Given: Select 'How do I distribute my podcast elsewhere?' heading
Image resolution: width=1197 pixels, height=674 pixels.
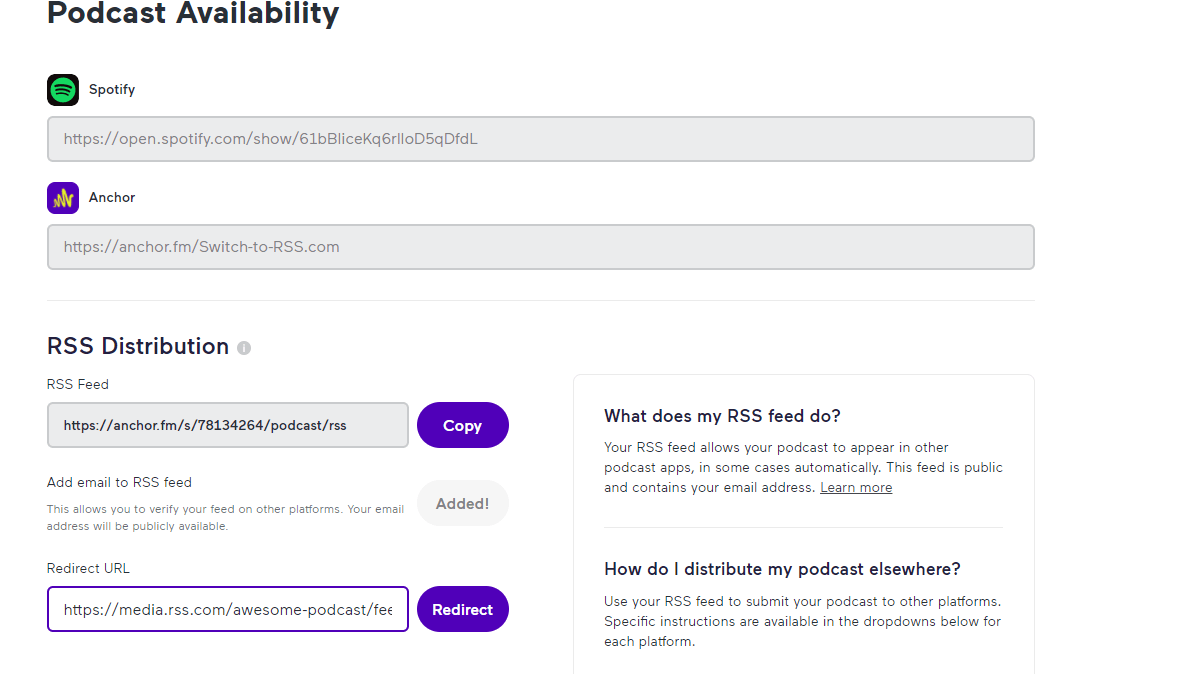Looking at the screenshot, I should click(x=782, y=569).
